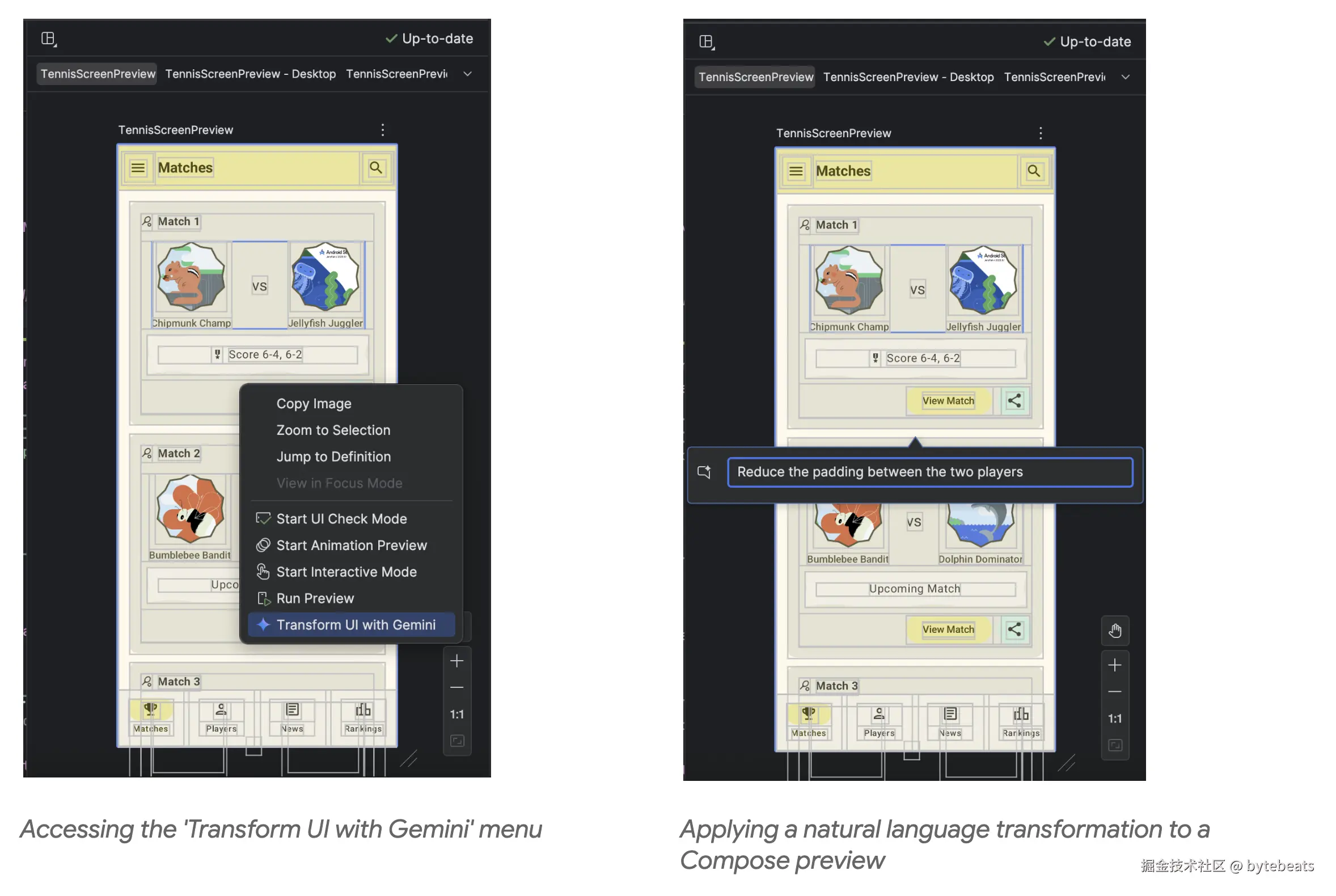Click the layout view icon in left panel

[49, 39]
